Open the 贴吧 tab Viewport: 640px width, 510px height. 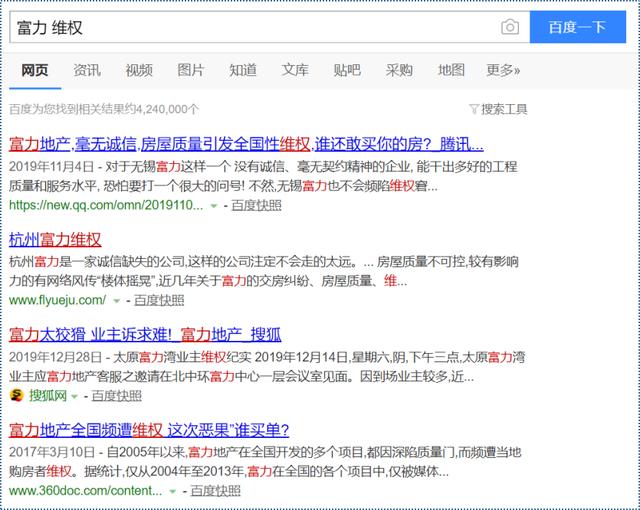[347, 70]
